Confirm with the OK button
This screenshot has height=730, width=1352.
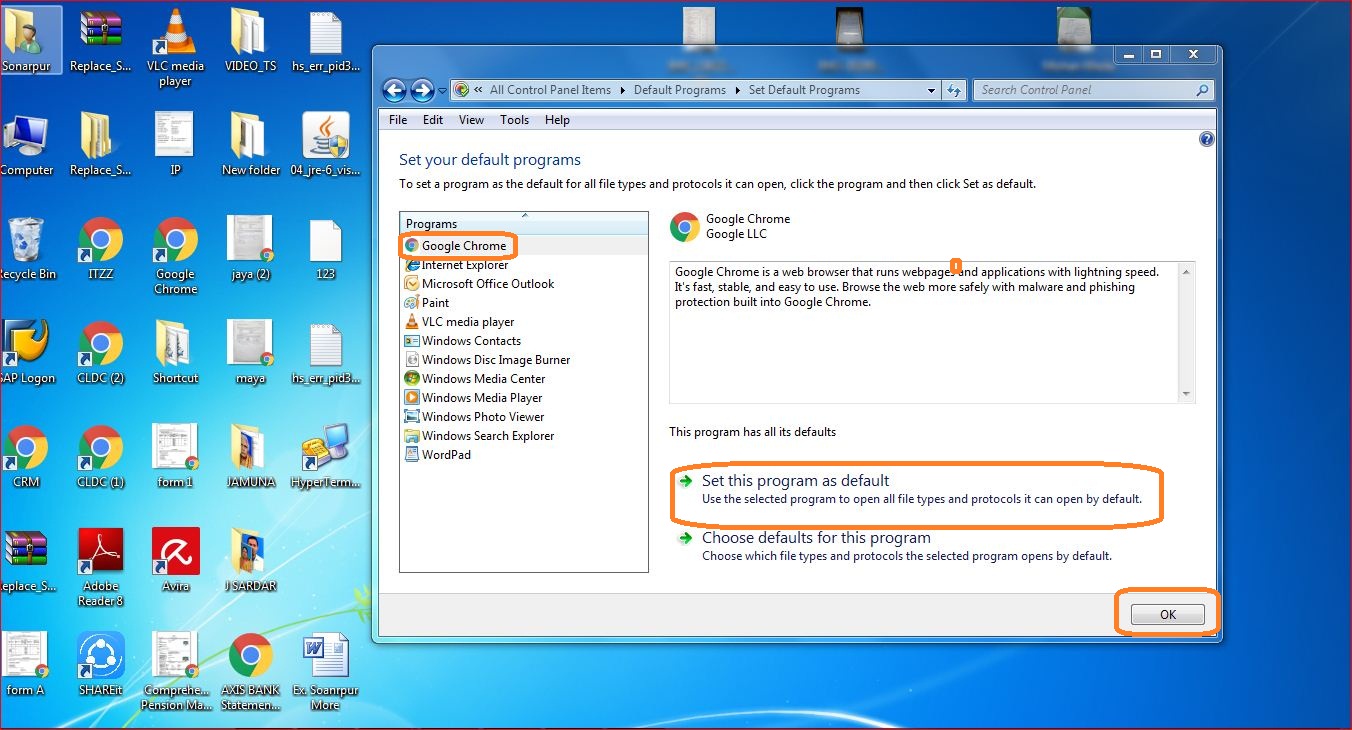point(1168,615)
